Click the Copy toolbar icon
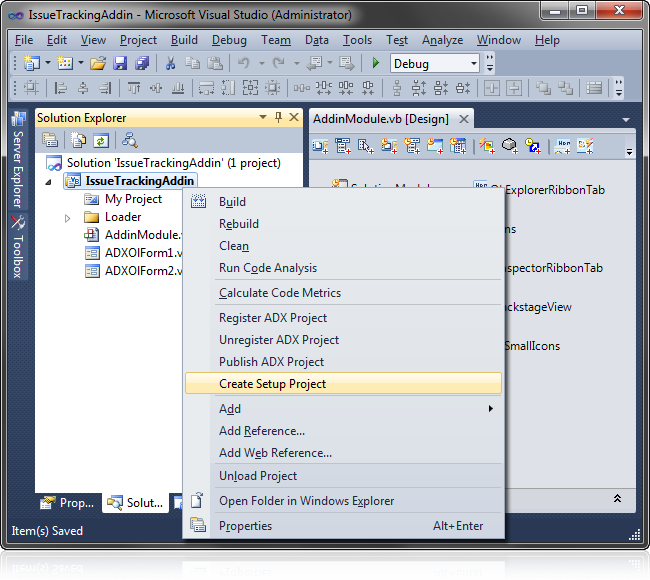Screen dimensions: 650x580 click(192, 63)
